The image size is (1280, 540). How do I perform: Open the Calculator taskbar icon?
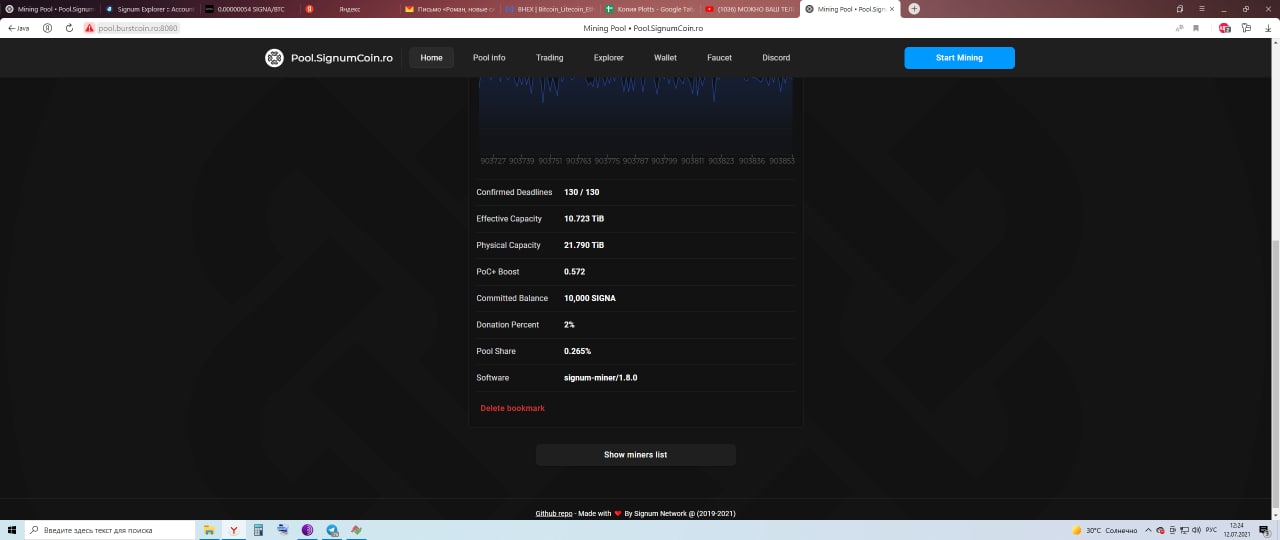pyautogui.click(x=258, y=530)
